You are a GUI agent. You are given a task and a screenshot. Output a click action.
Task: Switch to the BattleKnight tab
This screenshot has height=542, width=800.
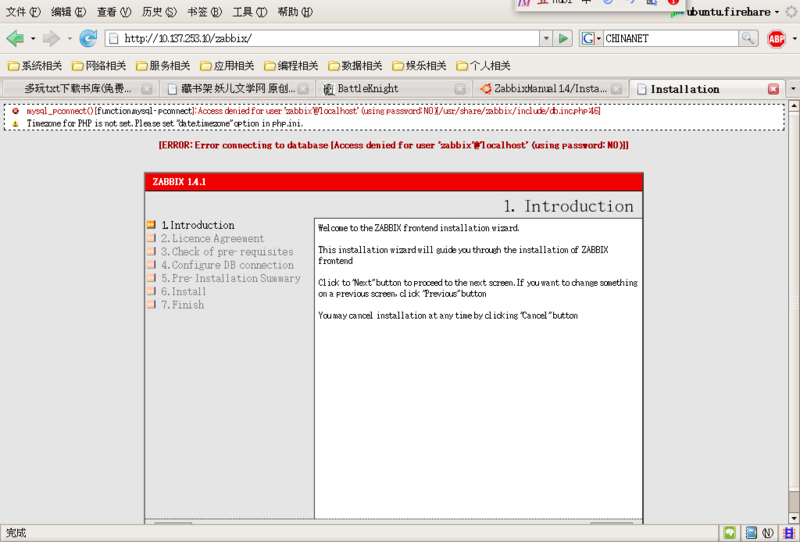394,89
